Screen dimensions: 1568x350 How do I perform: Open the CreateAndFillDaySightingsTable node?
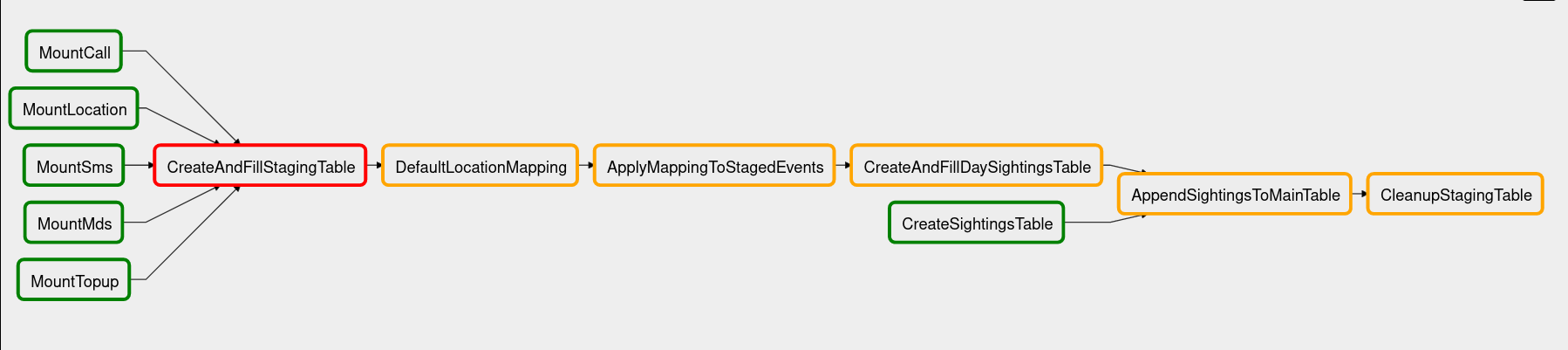(x=977, y=166)
